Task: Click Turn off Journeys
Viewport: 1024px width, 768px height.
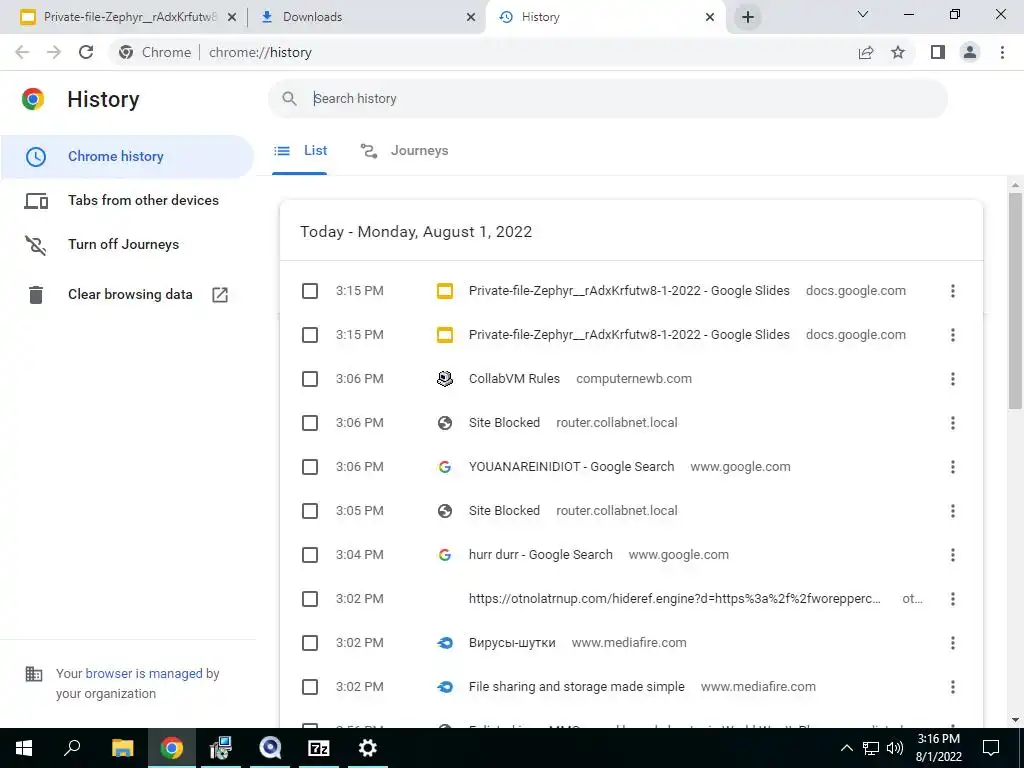Action: tap(127, 244)
